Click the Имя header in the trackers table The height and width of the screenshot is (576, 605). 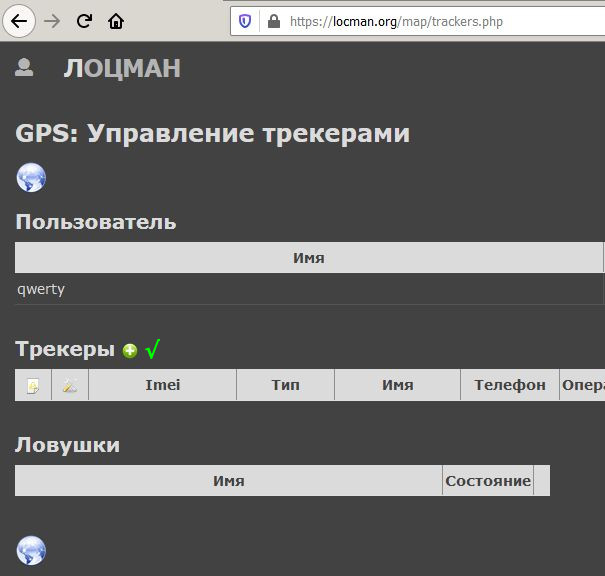[397, 385]
